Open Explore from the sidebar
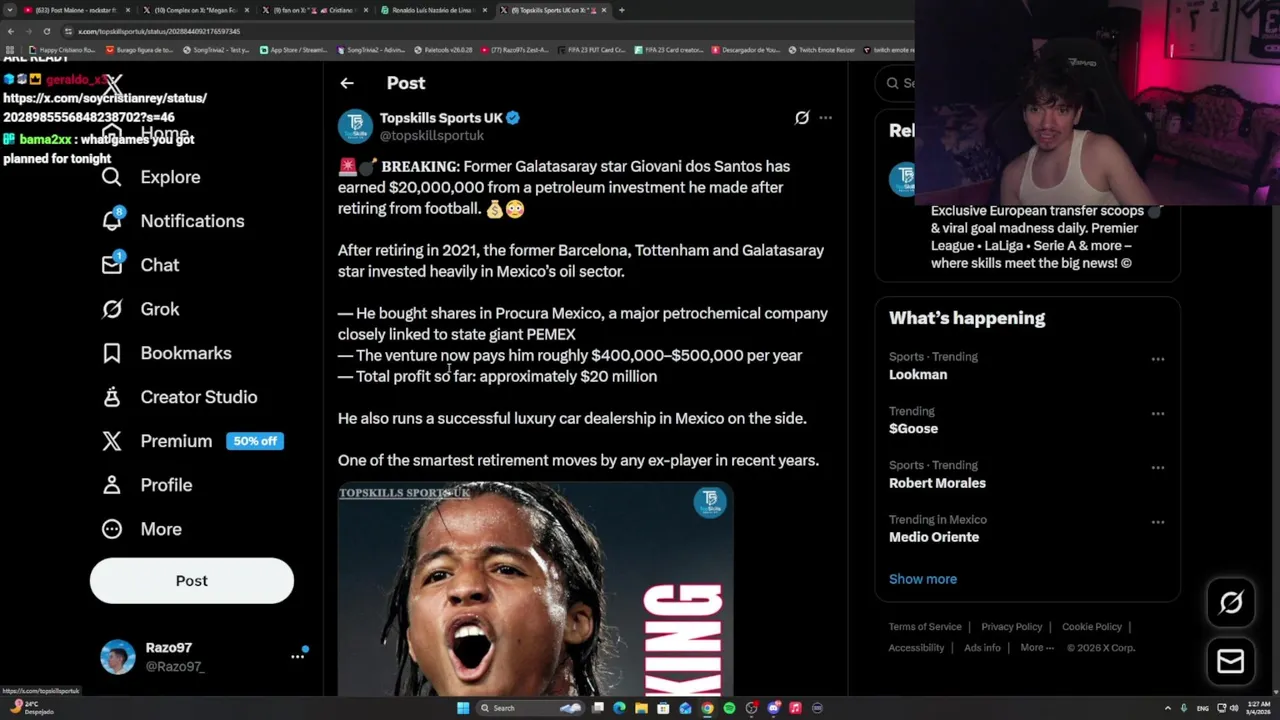 pos(151,177)
